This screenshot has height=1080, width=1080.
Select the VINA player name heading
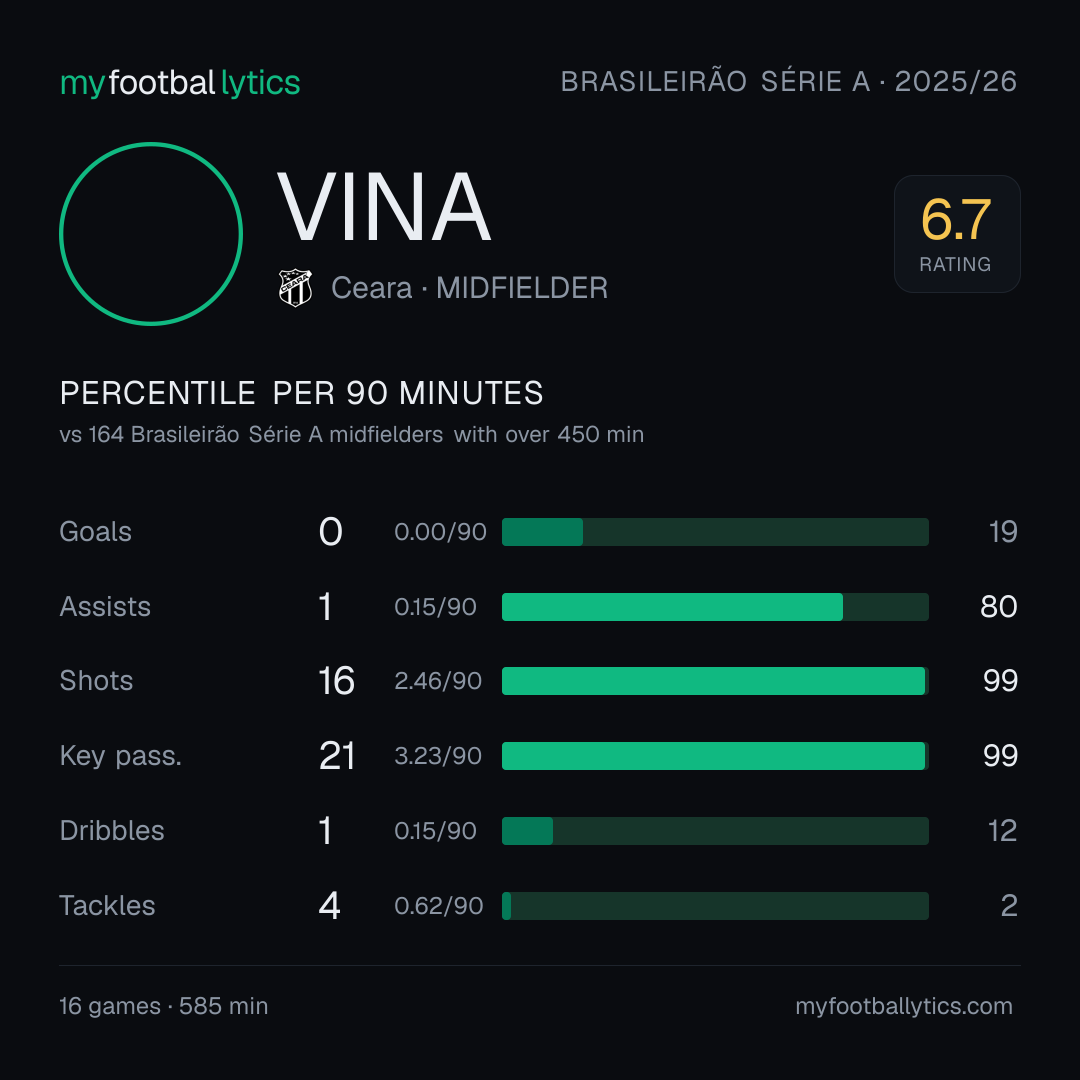[x=384, y=207]
